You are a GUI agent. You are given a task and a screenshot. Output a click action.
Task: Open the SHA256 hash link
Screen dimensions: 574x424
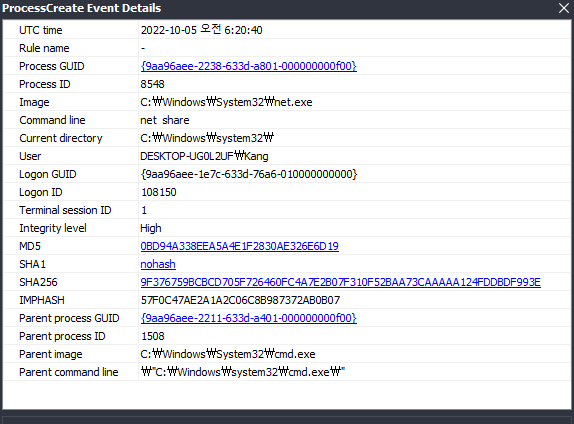click(340, 282)
